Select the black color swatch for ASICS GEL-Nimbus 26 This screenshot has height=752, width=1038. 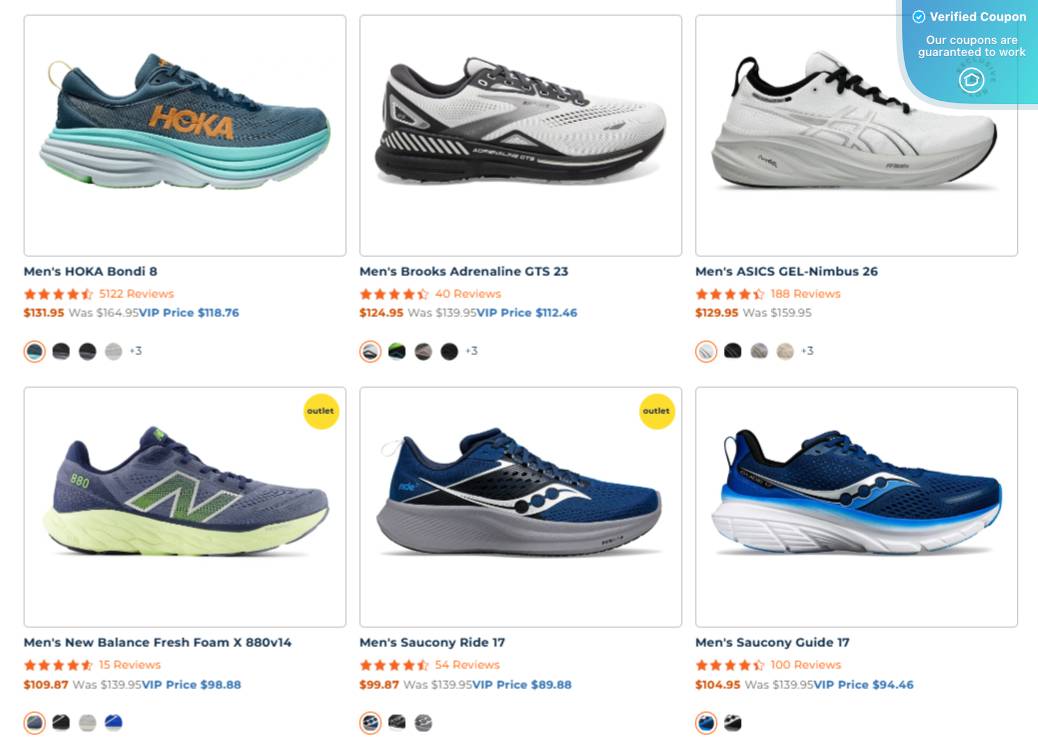click(x=732, y=351)
